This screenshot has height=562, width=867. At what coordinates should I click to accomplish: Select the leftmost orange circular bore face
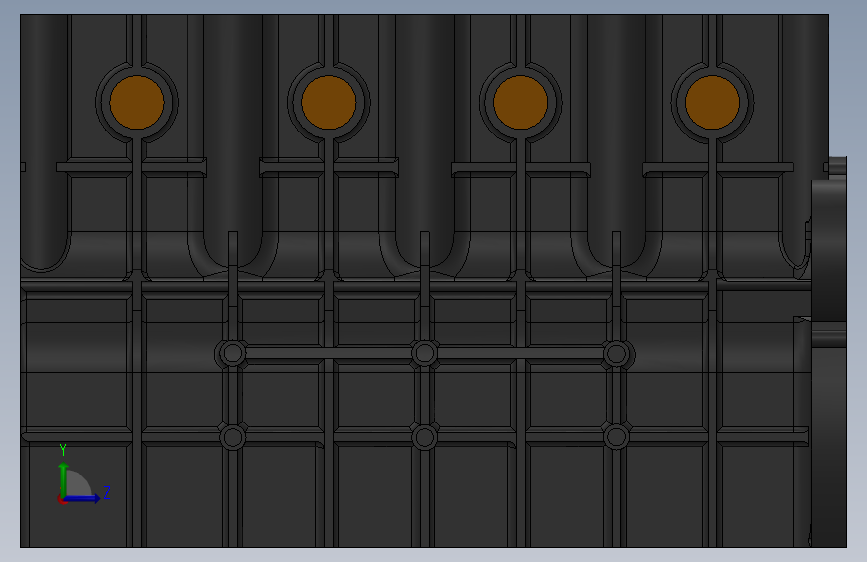coord(137,103)
